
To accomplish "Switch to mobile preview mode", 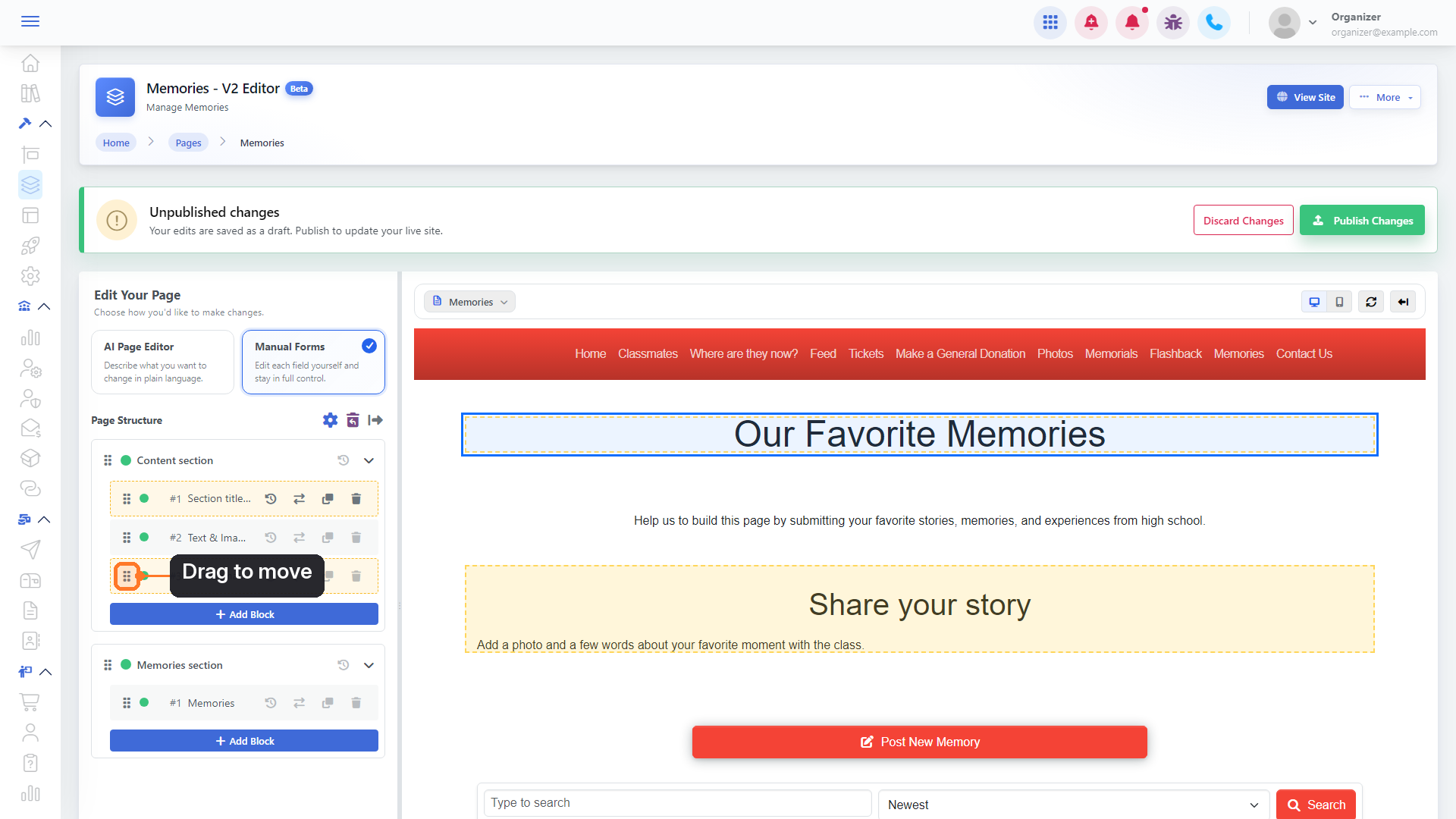I will (1339, 302).
